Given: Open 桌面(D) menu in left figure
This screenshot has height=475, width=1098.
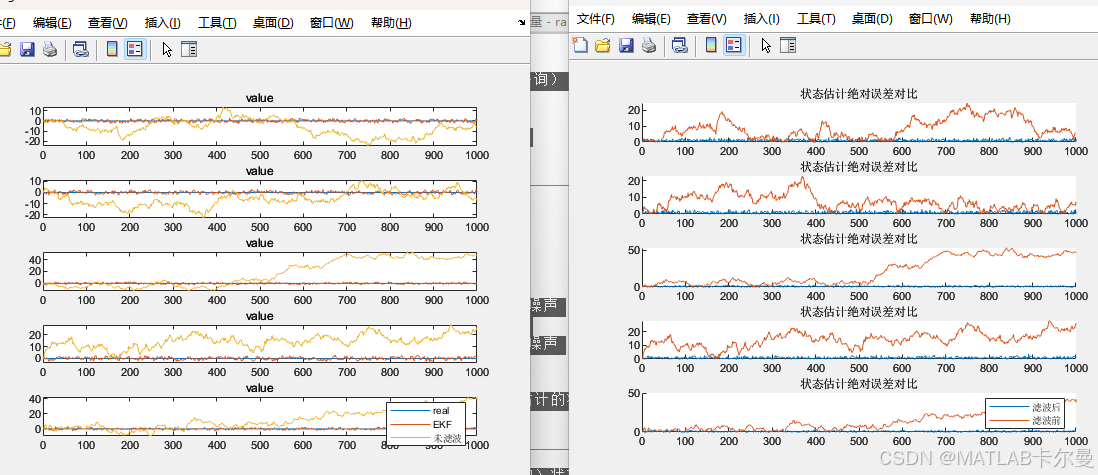Looking at the screenshot, I should [x=273, y=23].
